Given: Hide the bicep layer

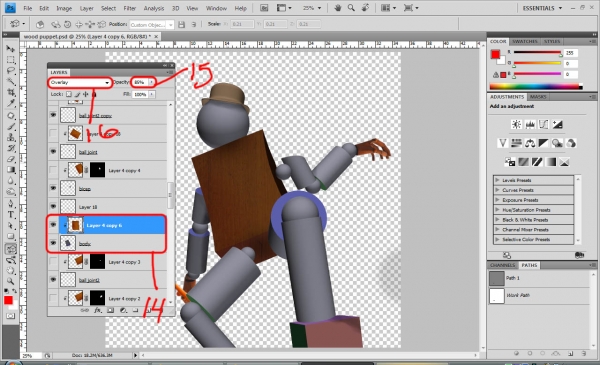Looking at the screenshot, I should (53, 188).
